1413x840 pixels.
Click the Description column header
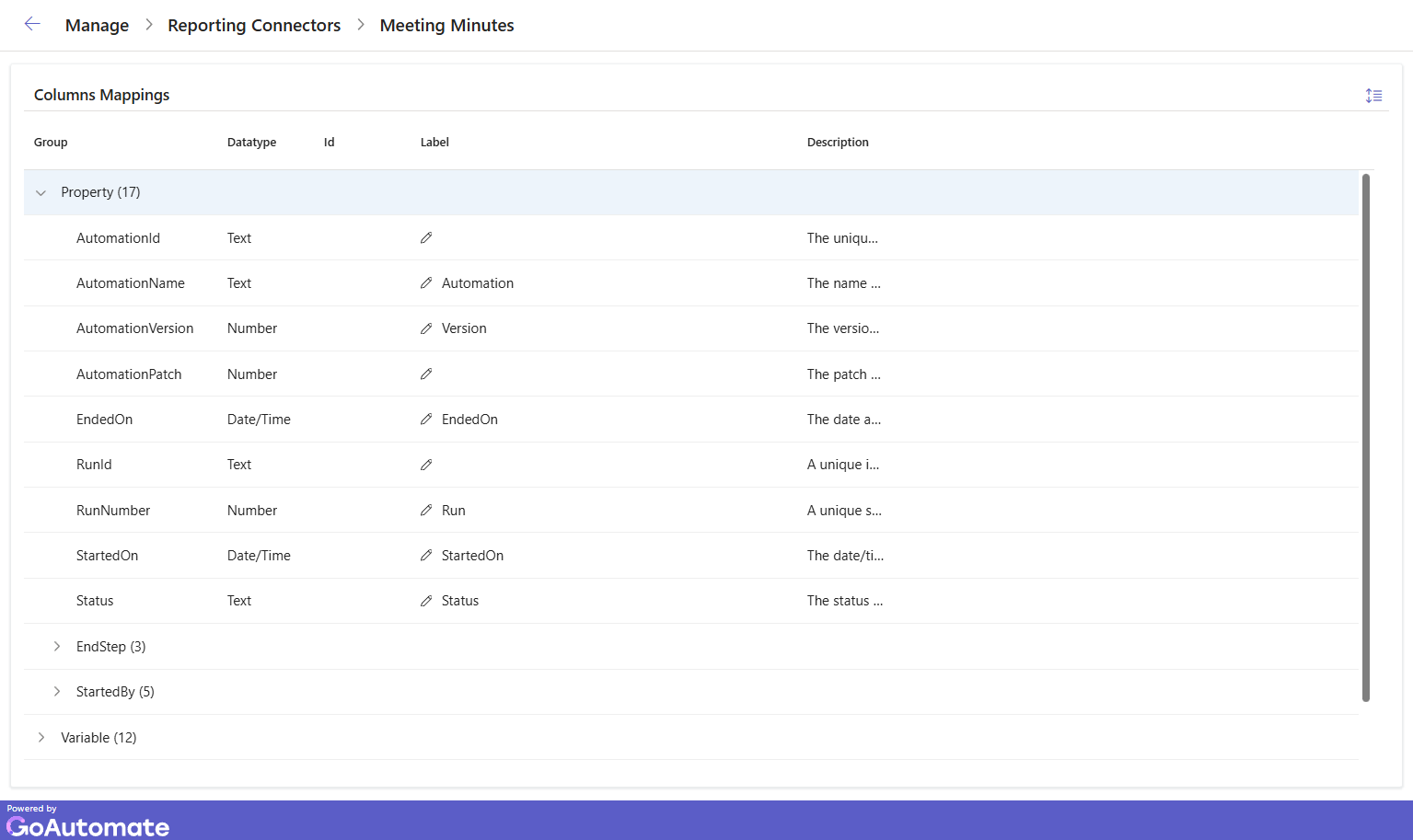[x=838, y=143]
